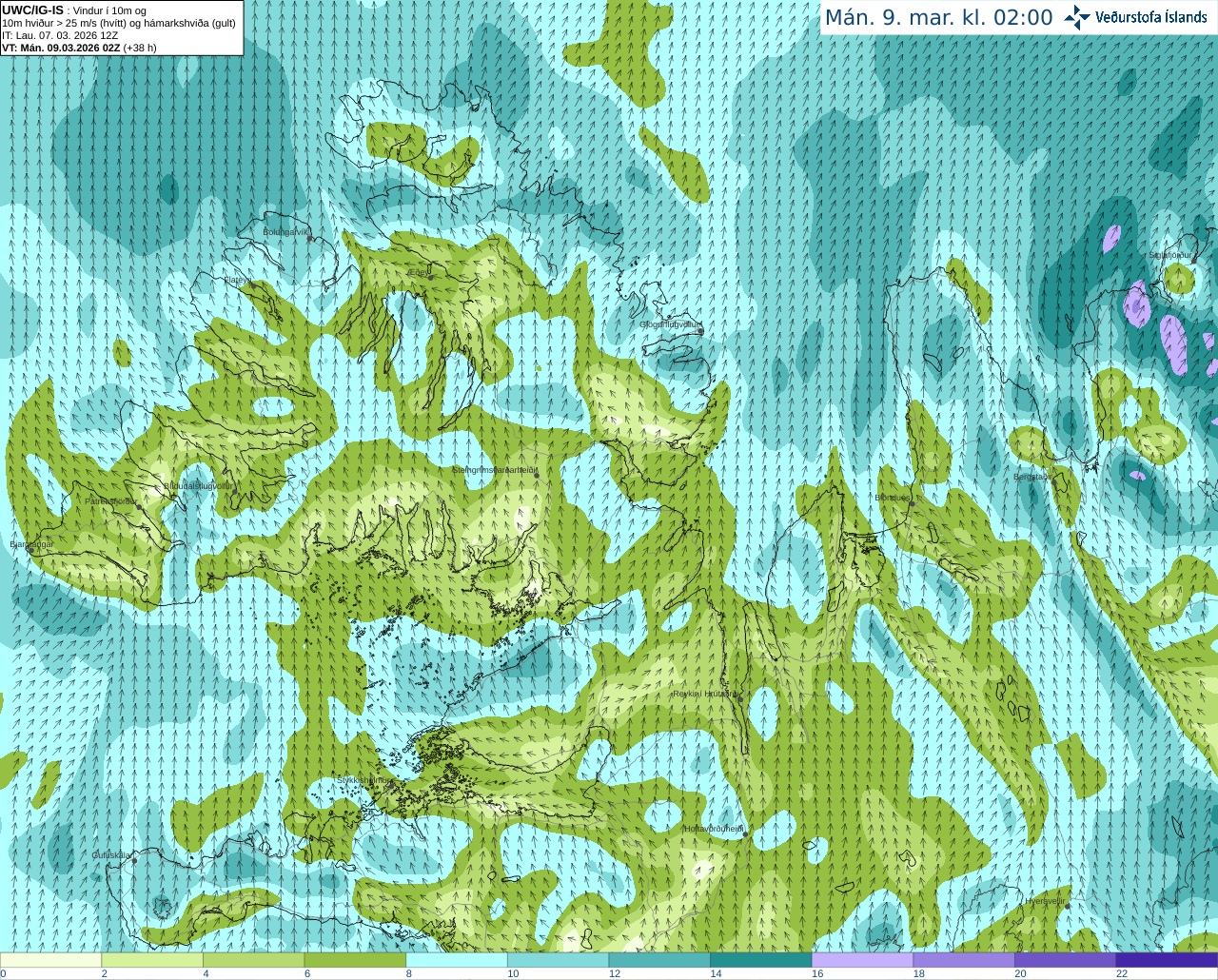Screen dimensions: 1218x980
Task: Click the legend scale value 22
Action: [x=1122, y=973]
